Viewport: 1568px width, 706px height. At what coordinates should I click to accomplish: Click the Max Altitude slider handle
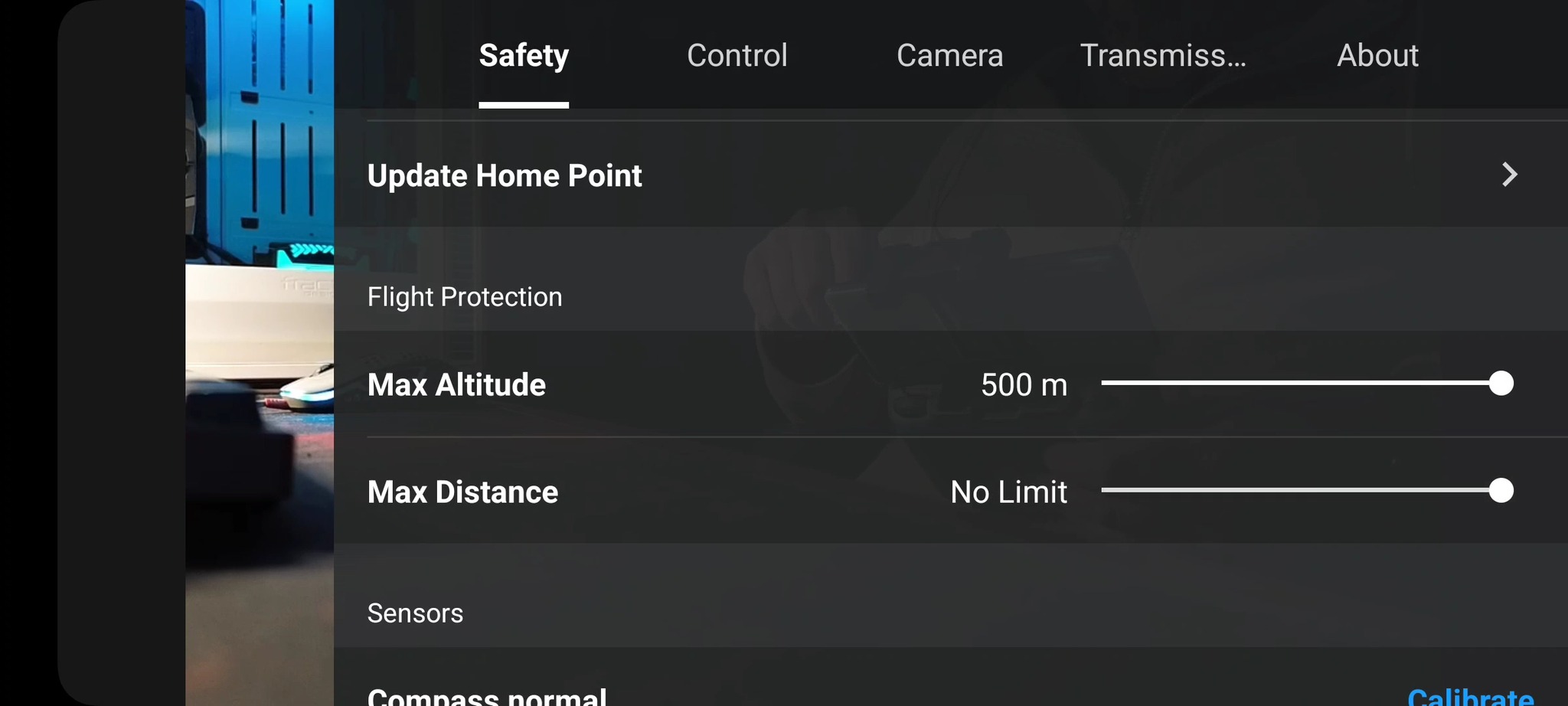[x=1501, y=383]
